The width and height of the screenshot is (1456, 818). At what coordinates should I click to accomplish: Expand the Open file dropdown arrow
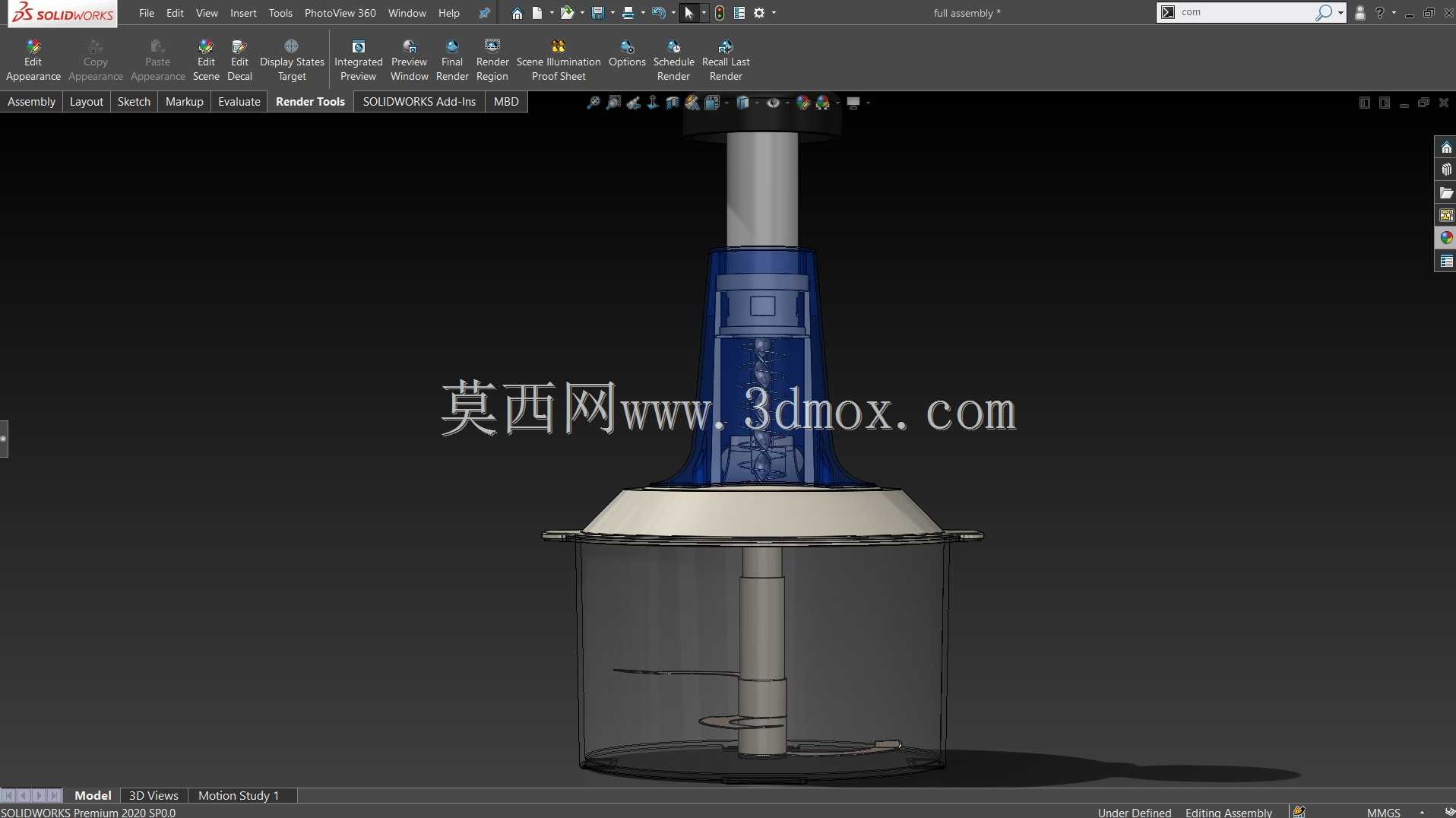click(x=582, y=13)
